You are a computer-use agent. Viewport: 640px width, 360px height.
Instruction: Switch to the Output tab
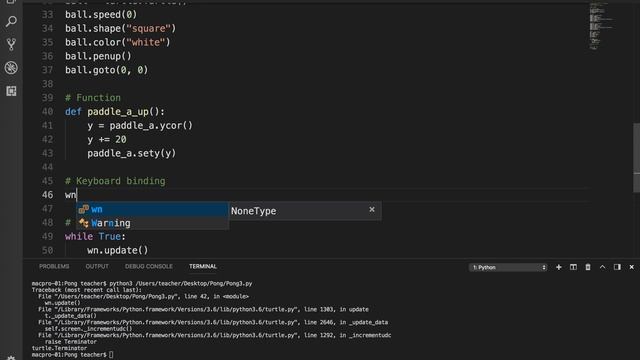(97, 267)
